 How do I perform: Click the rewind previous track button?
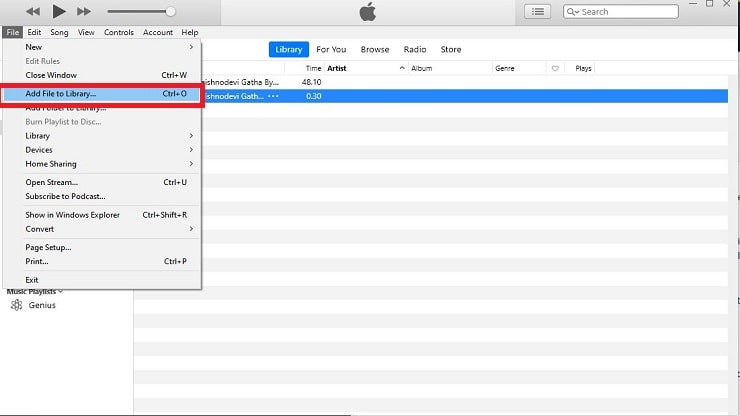tap(33, 11)
